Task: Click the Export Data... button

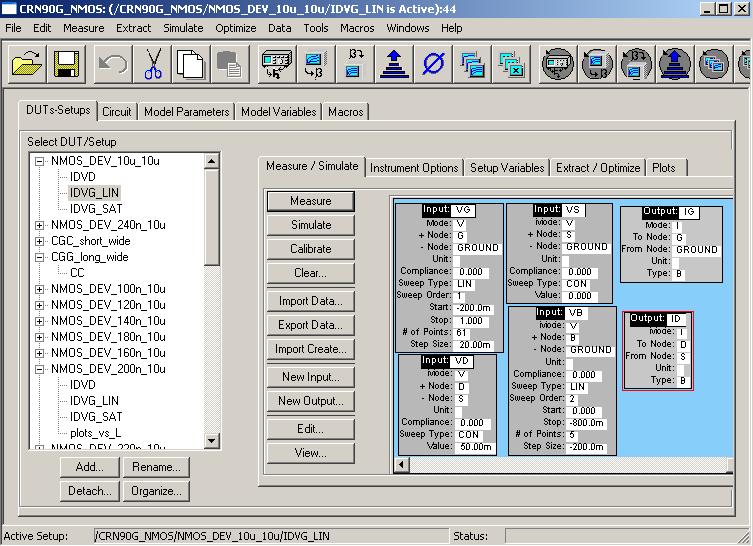Action: (311, 325)
